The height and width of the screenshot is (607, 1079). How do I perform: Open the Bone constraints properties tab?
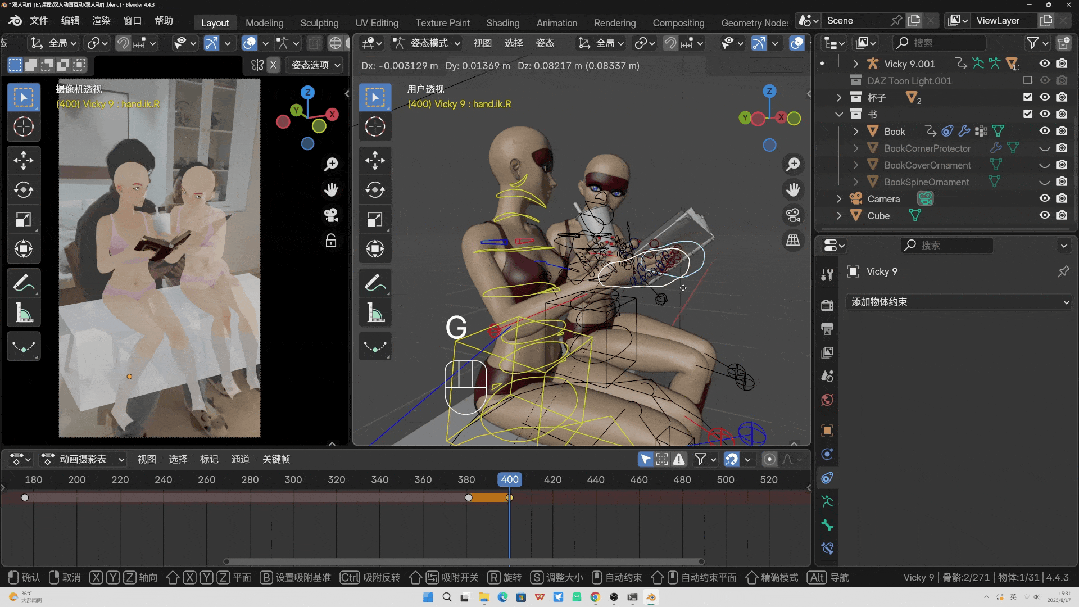coord(827,547)
